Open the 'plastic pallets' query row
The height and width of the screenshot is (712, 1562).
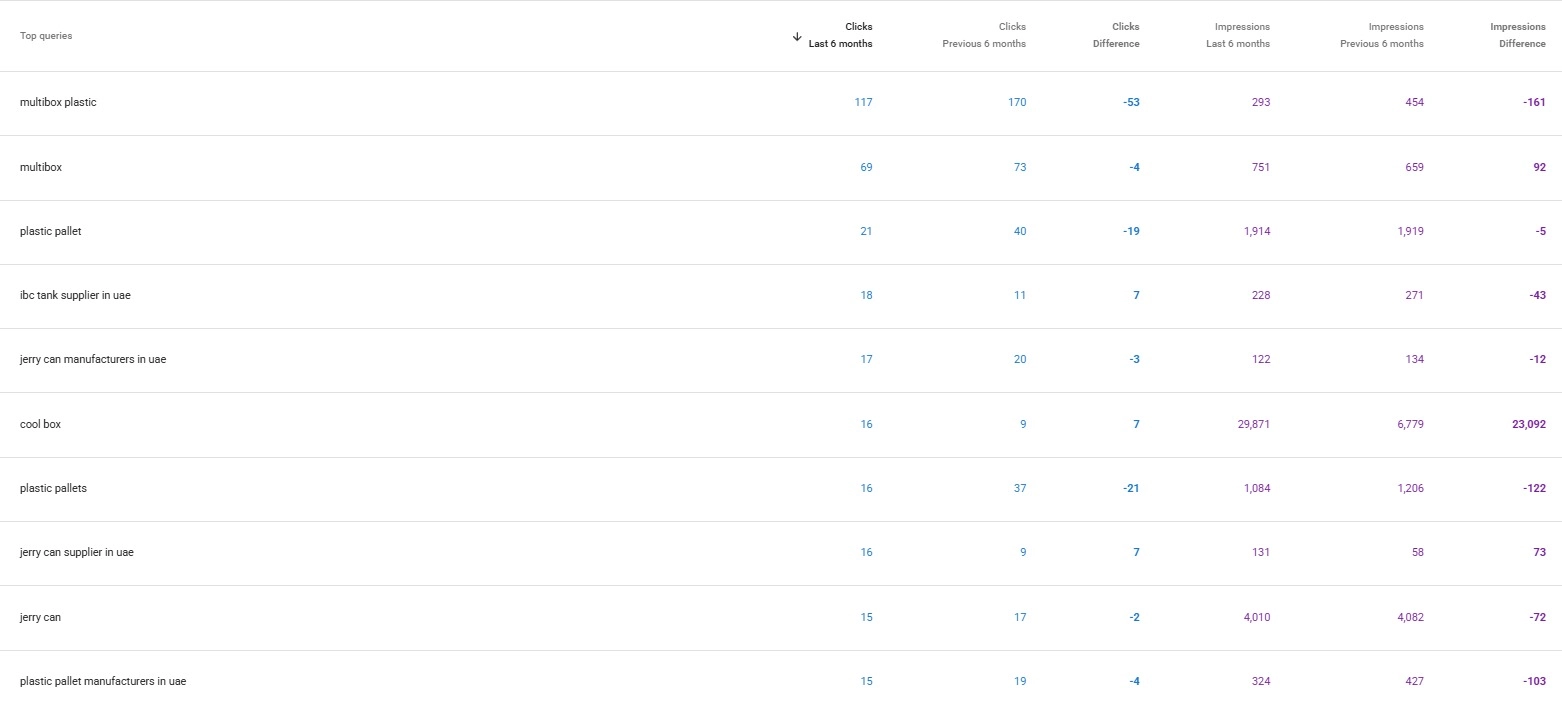(781, 489)
